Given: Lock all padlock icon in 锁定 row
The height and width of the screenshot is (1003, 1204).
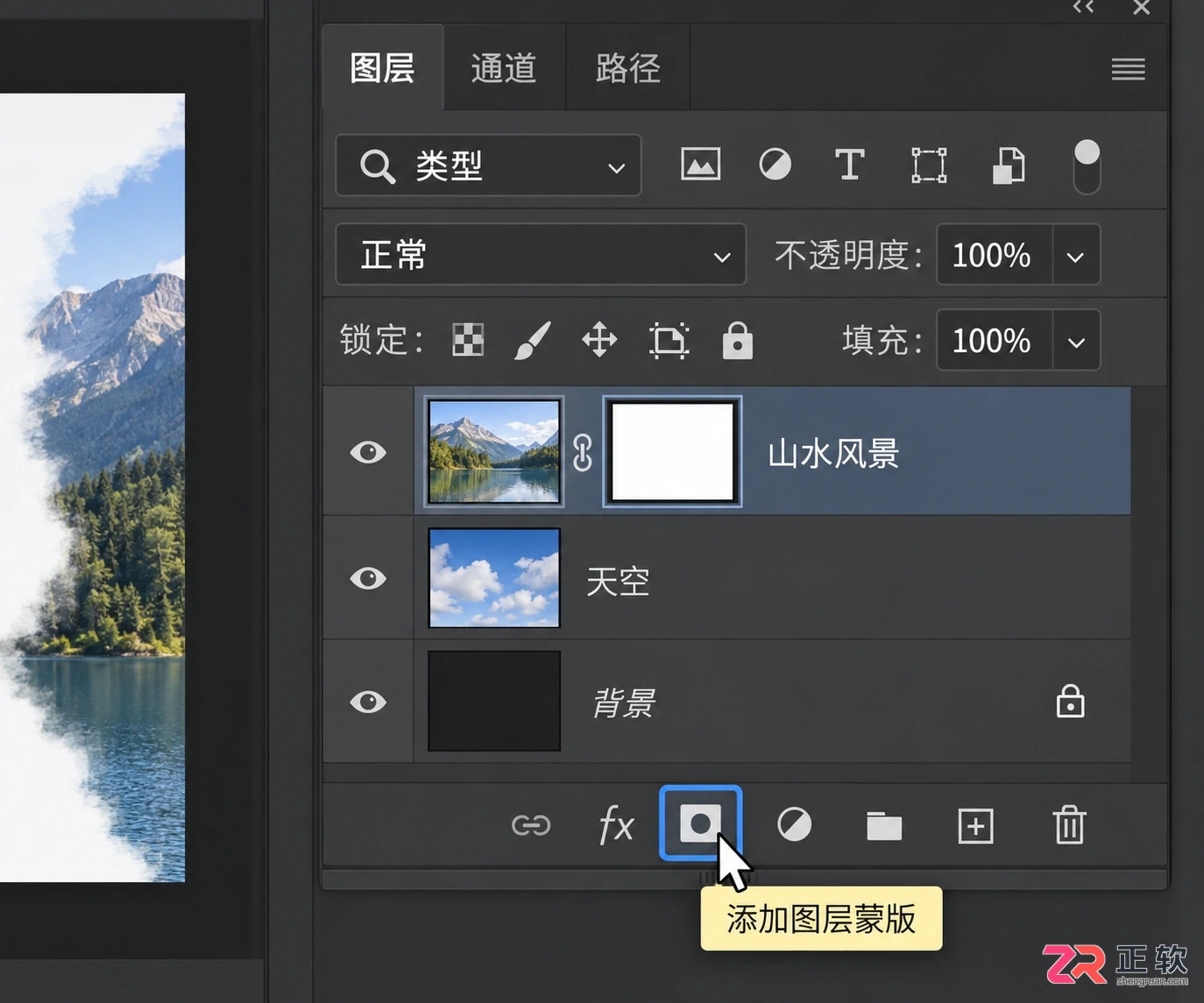Looking at the screenshot, I should point(737,340).
